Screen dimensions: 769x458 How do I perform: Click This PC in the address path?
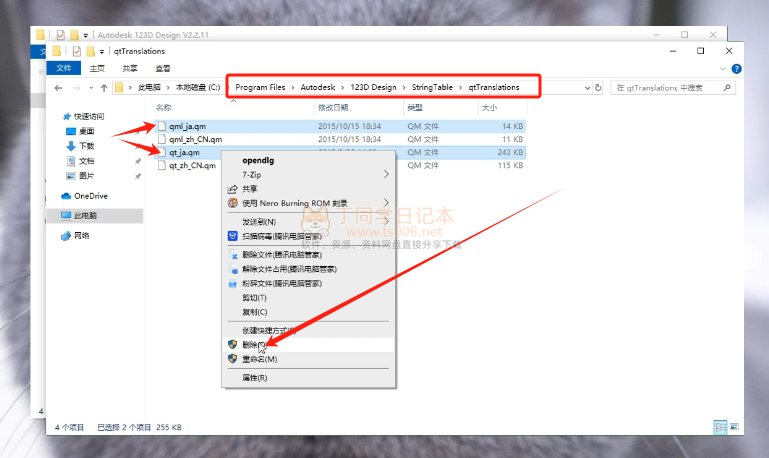click(x=149, y=87)
